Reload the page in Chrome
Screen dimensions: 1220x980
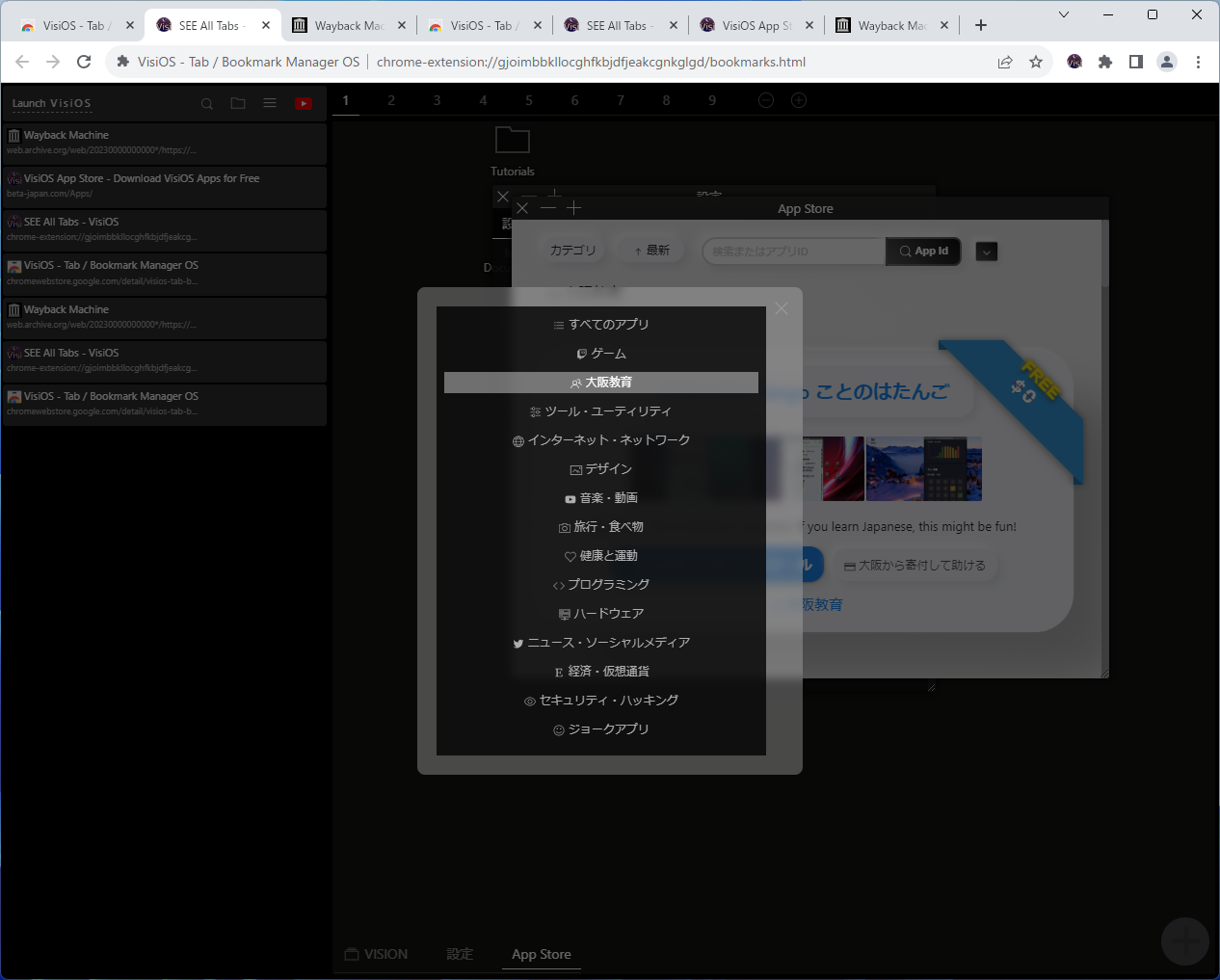[x=84, y=62]
